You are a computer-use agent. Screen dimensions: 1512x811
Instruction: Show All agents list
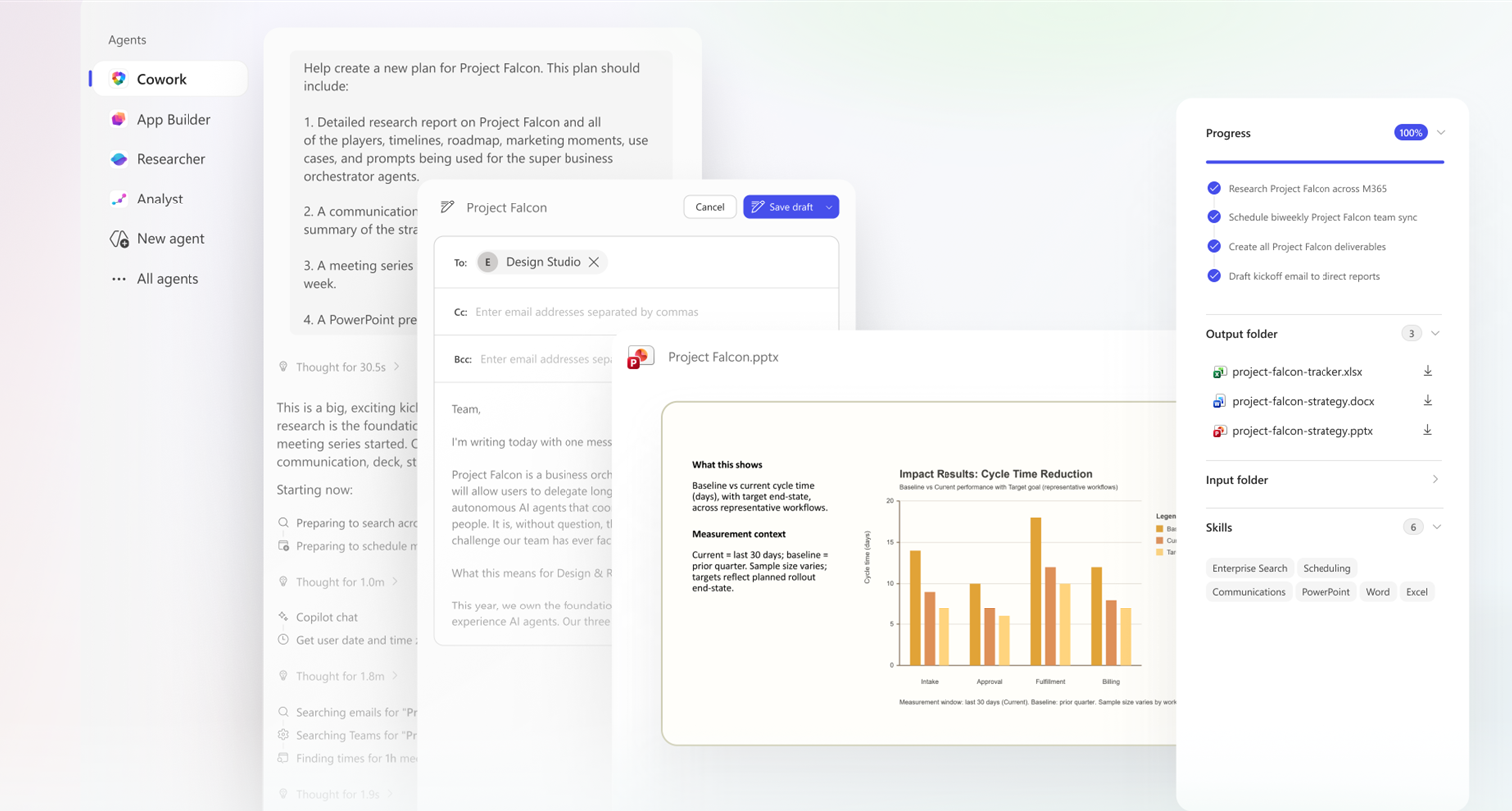click(169, 278)
